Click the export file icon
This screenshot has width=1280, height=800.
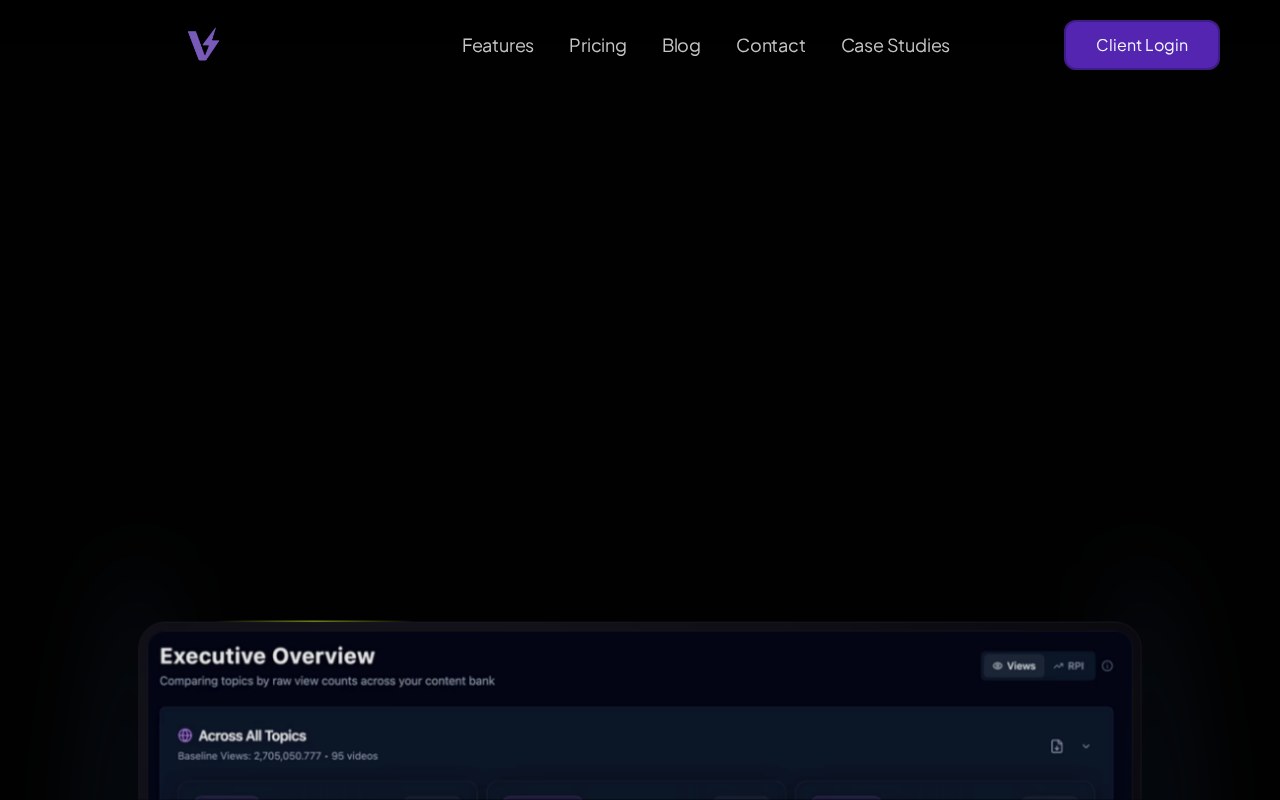pyautogui.click(x=1056, y=746)
